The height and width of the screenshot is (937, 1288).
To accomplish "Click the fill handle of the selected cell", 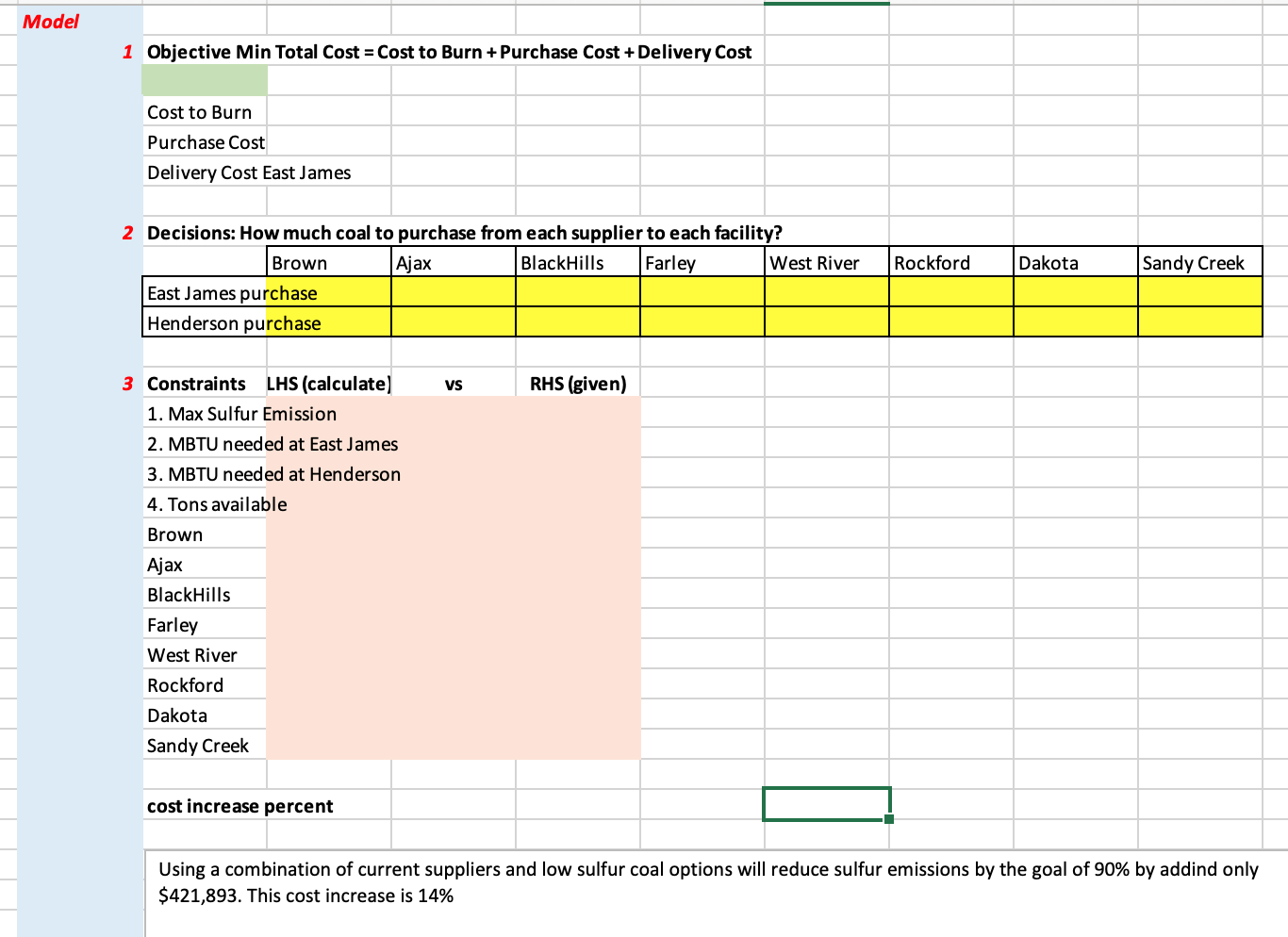I will pos(889,819).
